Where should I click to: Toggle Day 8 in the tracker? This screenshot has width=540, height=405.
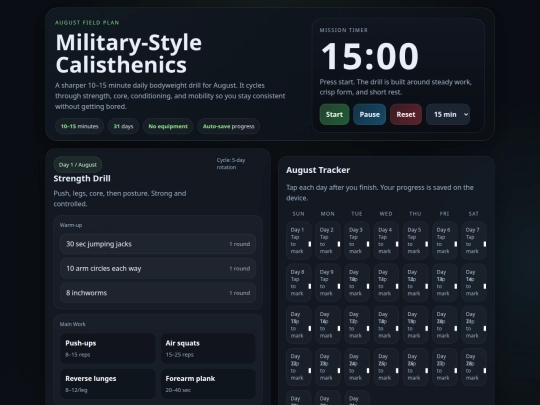coord(299,283)
